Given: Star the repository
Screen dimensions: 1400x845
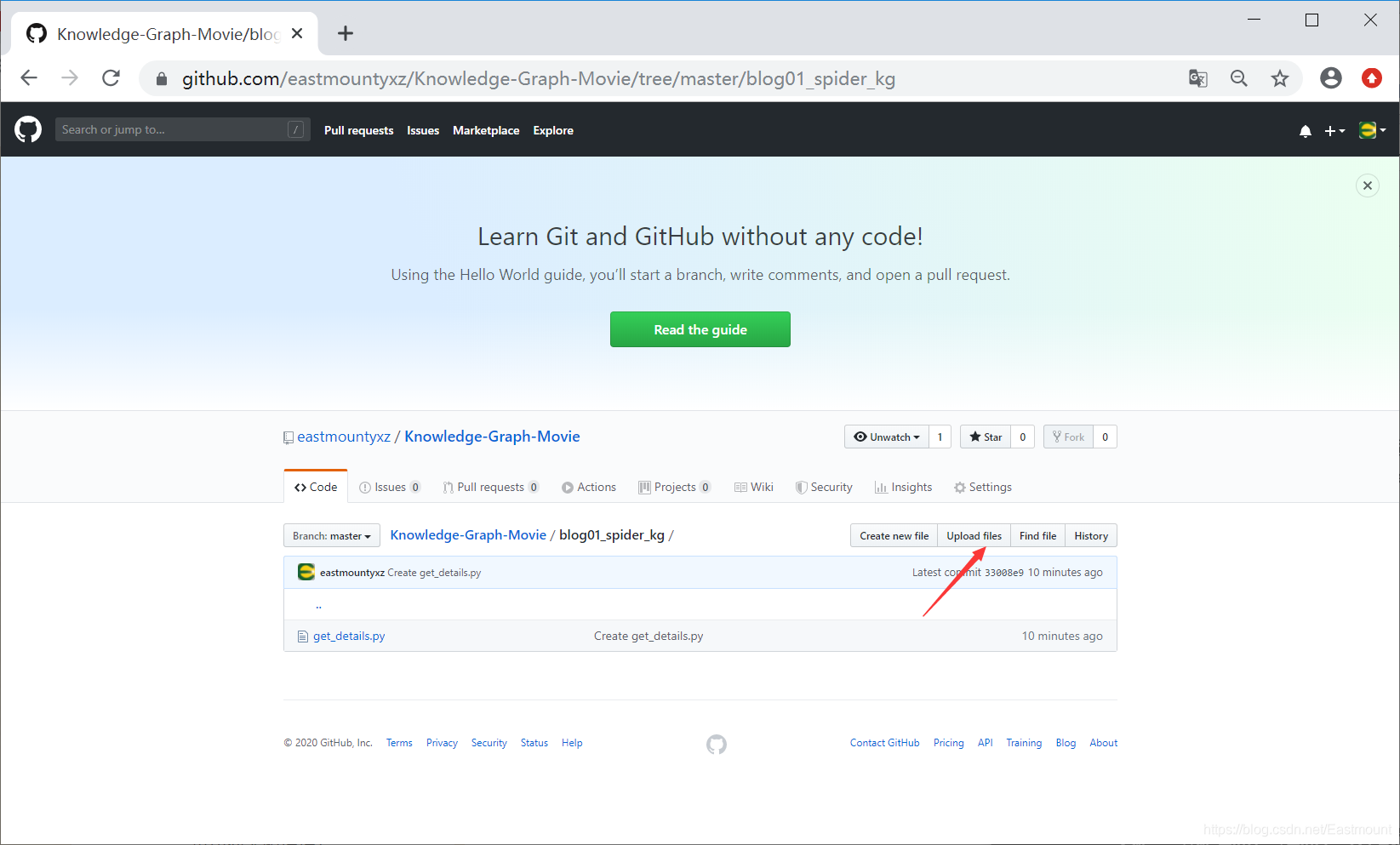Looking at the screenshot, I should coord(986,437).
